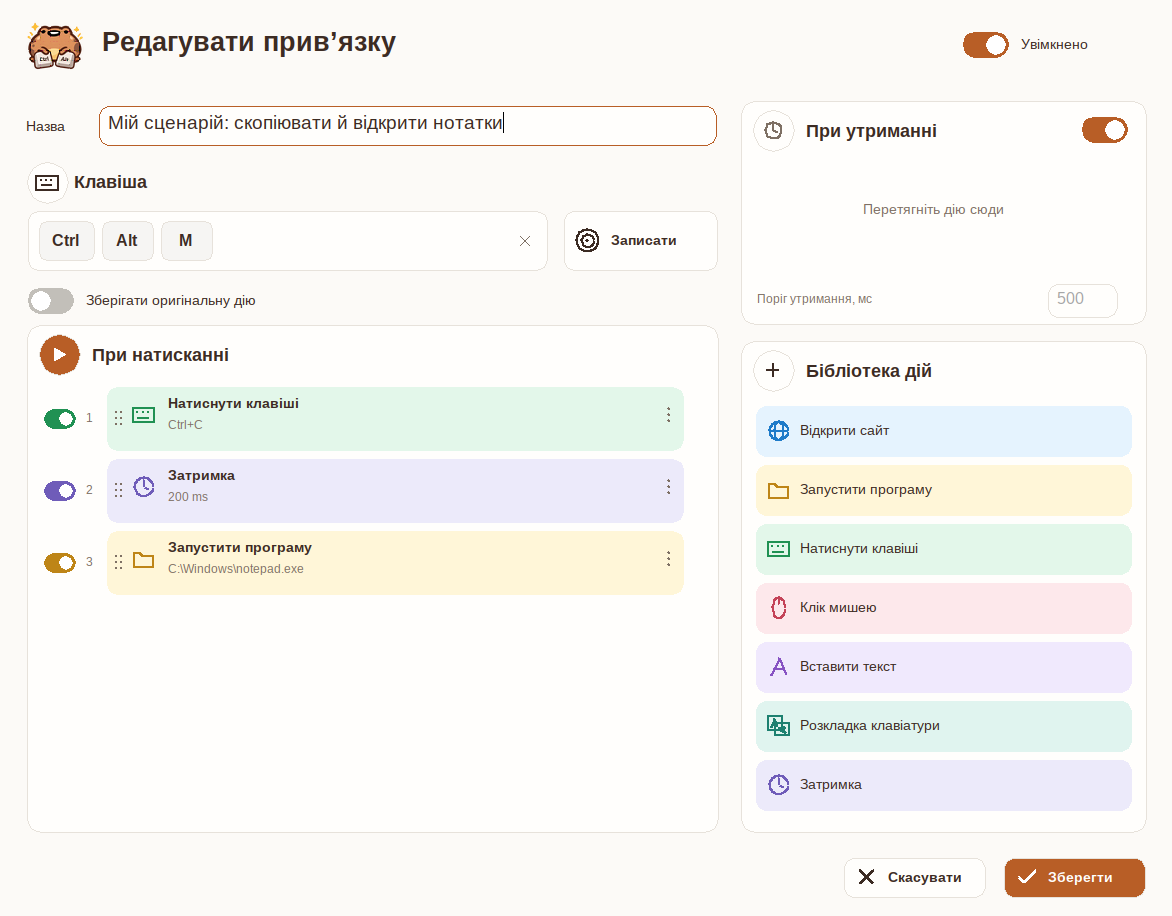Turn off step 2 Затримка toggle
The image size is (1172, 916).
coord(60,491)
